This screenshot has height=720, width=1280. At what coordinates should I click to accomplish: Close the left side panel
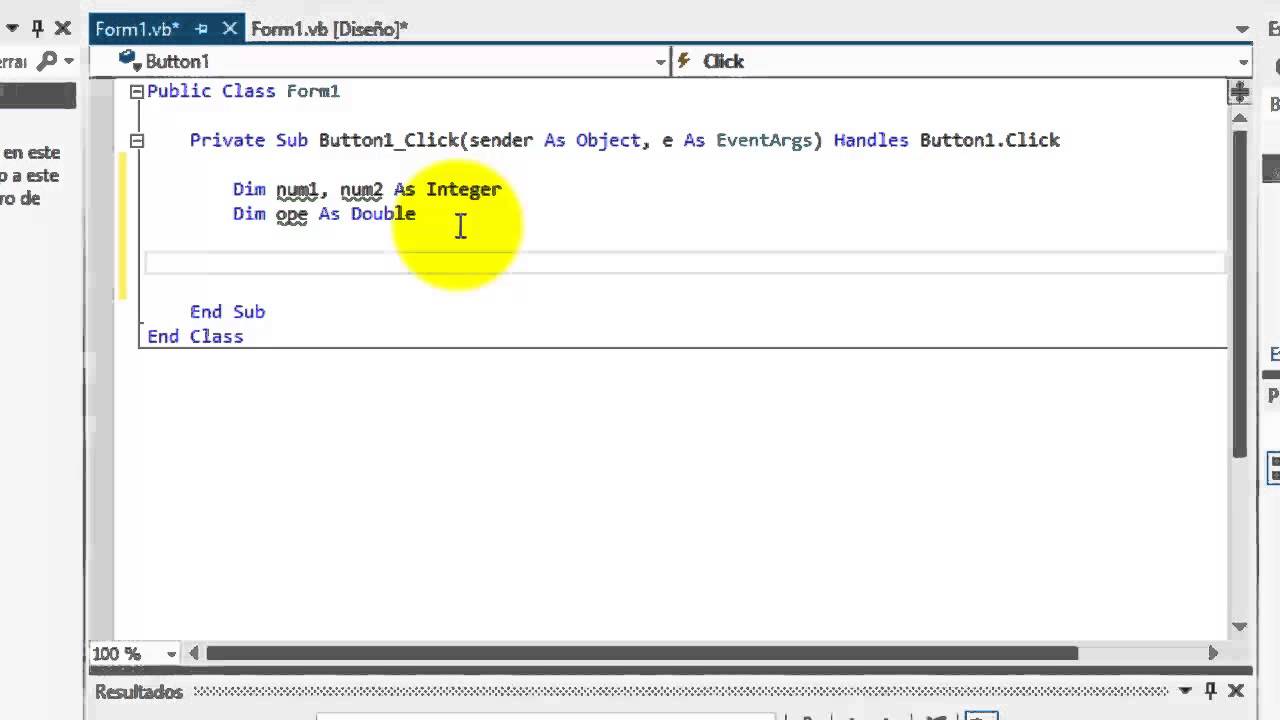(x=63, y=29)
